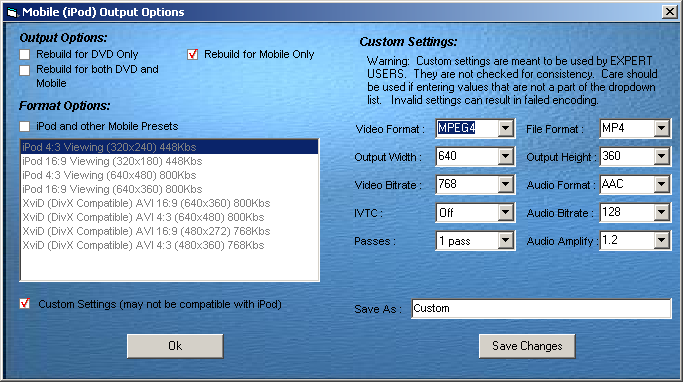
Task: Click Save Changes button
Action: pos(527,346)
